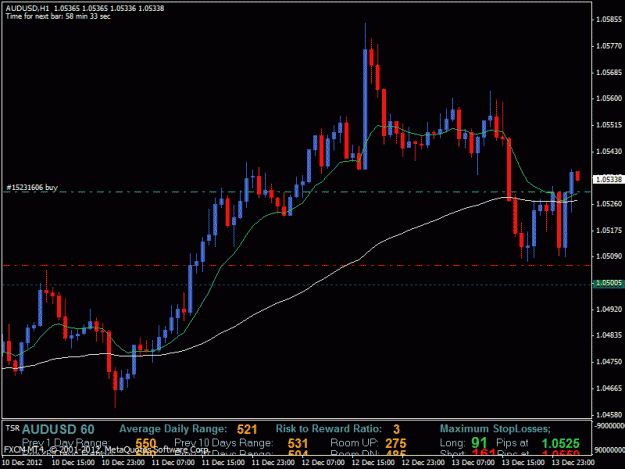Click price axis value 1.05600
The image size is (625, 469).
(x=609, y=98)
